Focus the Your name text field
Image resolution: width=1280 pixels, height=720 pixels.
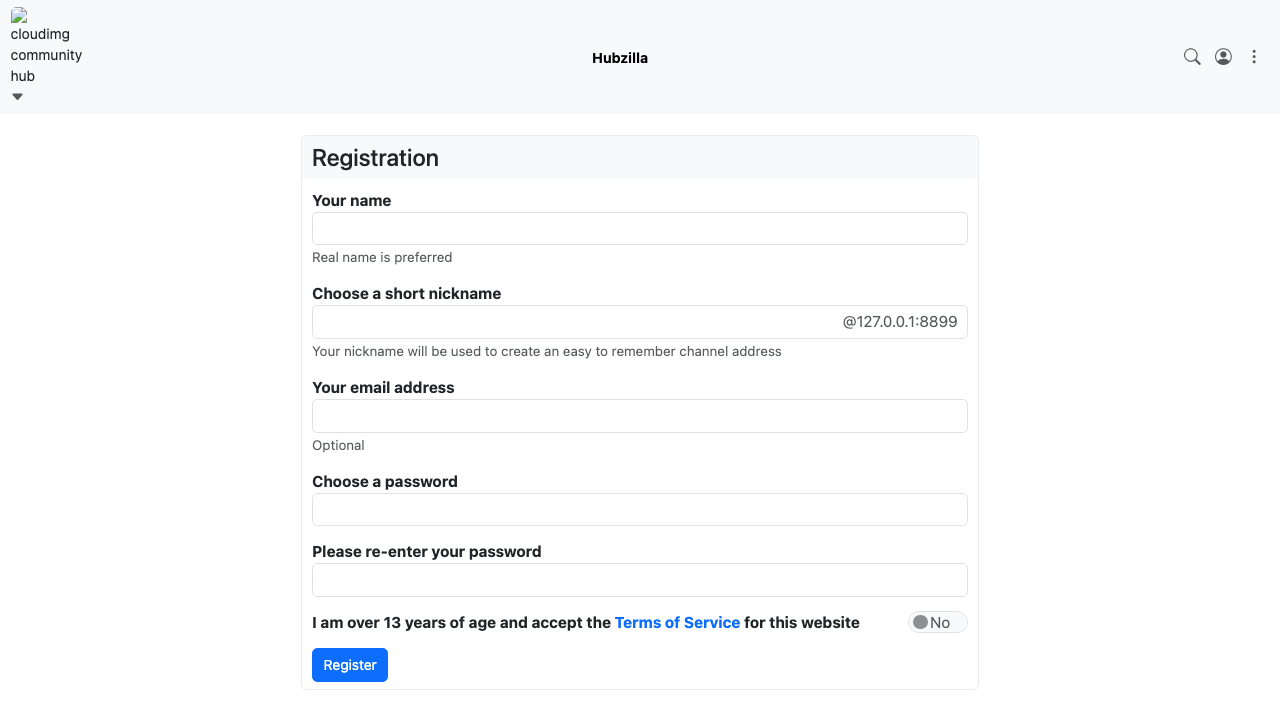[640, 228]
